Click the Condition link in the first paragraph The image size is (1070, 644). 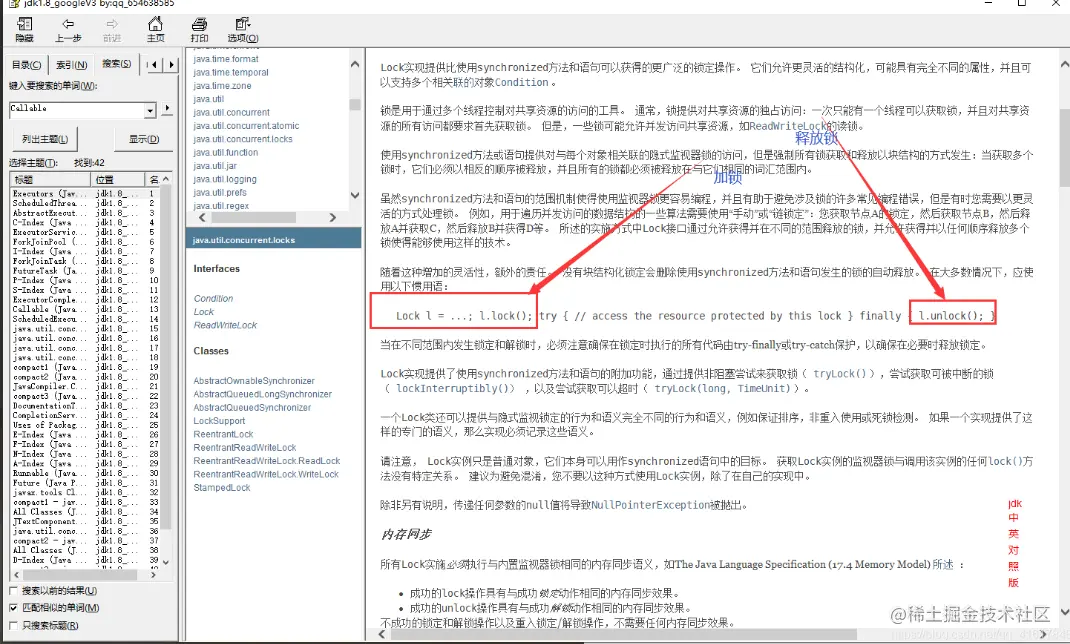click(x=522, y=83)
